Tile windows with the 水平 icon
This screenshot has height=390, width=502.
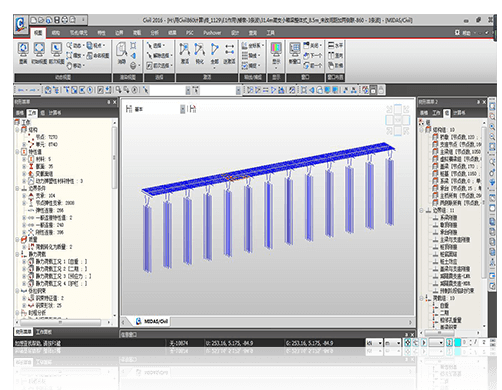(331, 45)
